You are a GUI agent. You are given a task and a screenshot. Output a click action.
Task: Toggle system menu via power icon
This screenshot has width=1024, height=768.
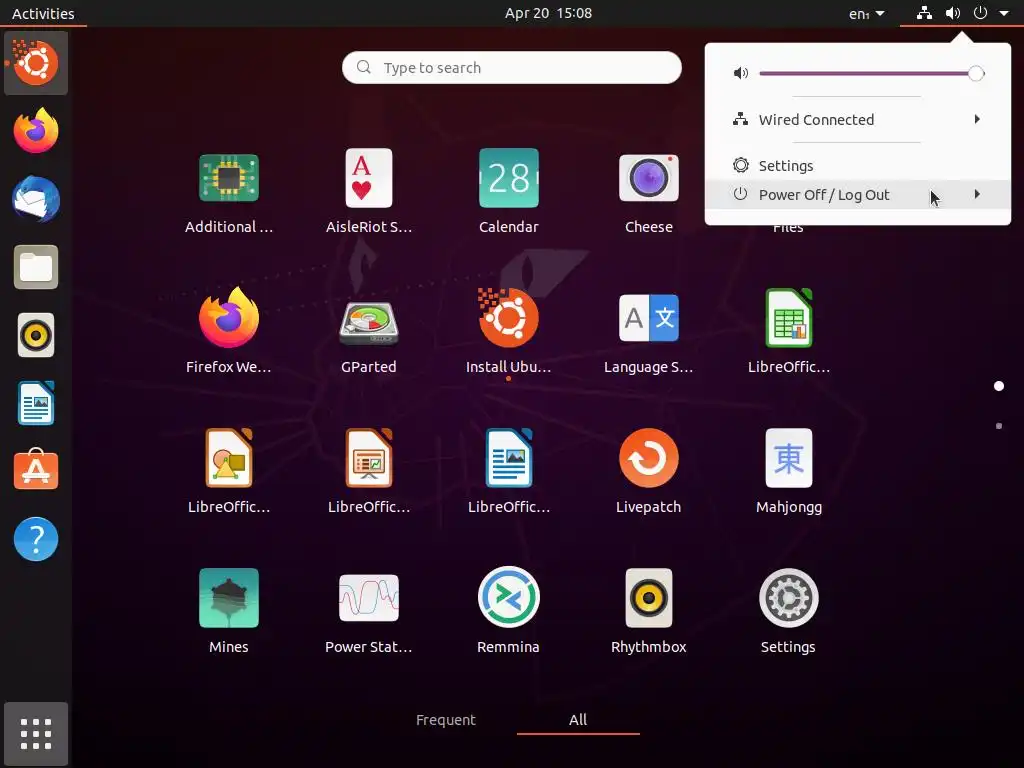click(980, 12)
